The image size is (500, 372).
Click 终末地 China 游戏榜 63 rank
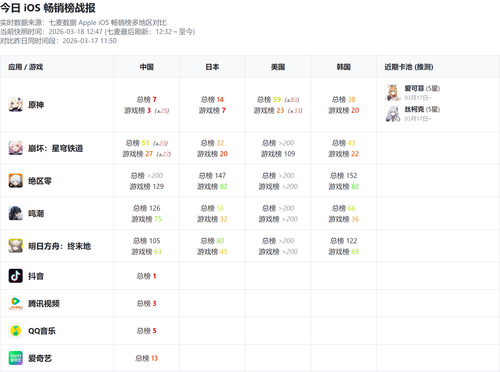[x=147, y=252]
